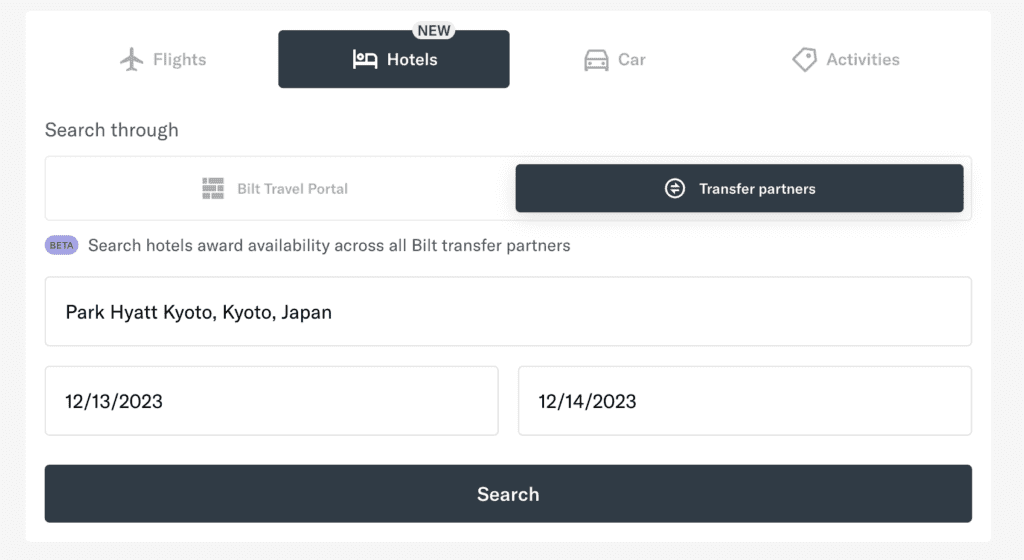Click the car icon
Viewport: 1024px width, 560px height.
[x=596, y=60]
